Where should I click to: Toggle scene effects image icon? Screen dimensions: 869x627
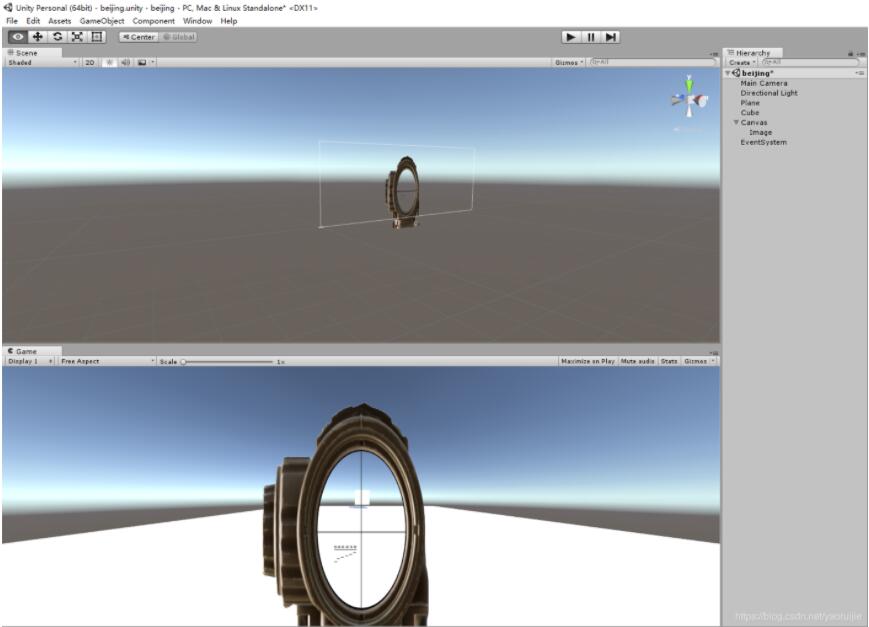tap(142, 63)
